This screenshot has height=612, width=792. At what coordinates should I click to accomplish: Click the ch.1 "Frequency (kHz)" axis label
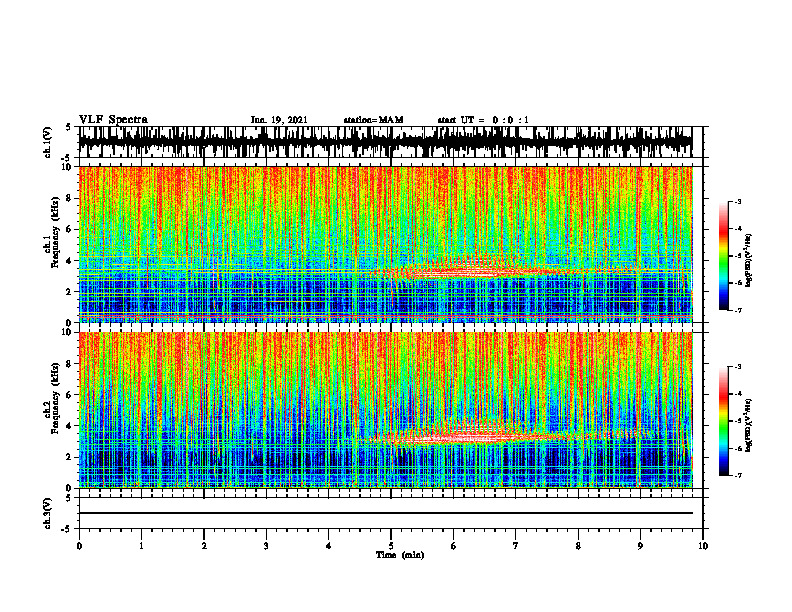55,233
